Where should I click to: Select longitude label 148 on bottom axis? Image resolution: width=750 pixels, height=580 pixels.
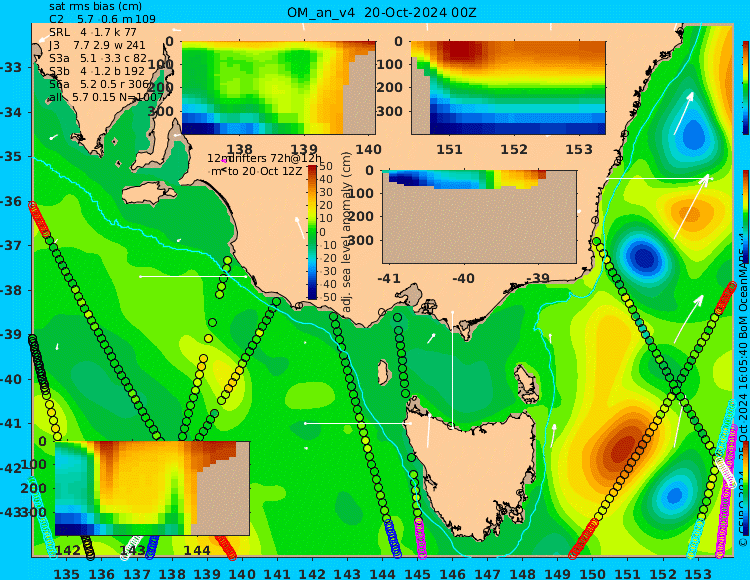point(523,573)
